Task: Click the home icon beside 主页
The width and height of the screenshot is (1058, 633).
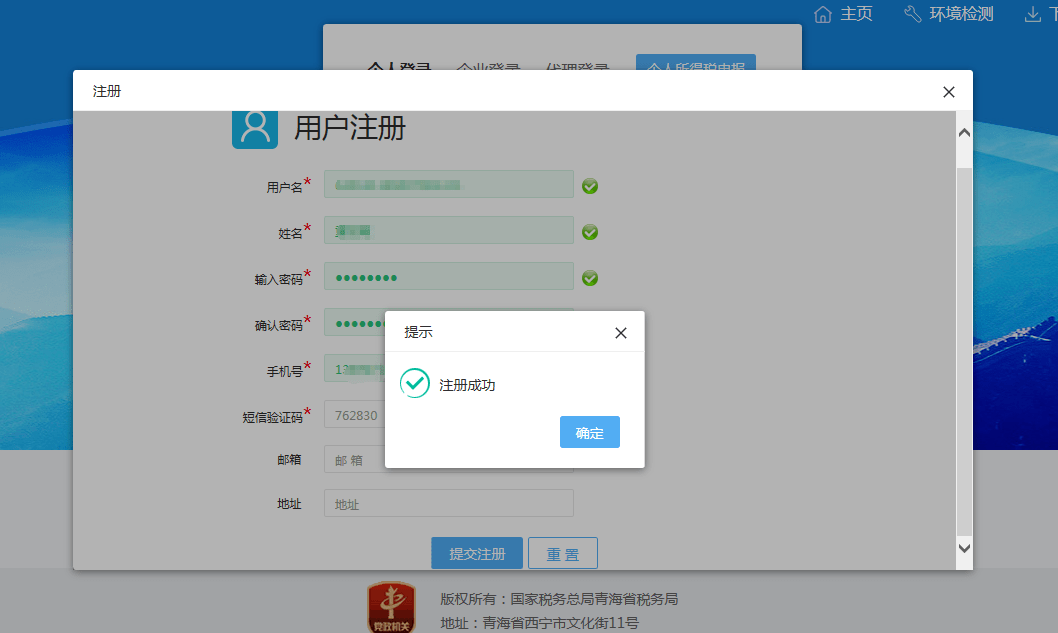Action: (823, 13)
